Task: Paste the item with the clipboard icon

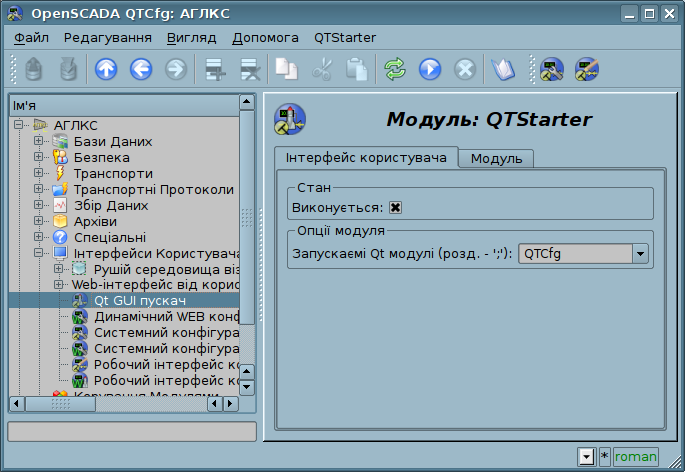Action: tap(356, 69)
